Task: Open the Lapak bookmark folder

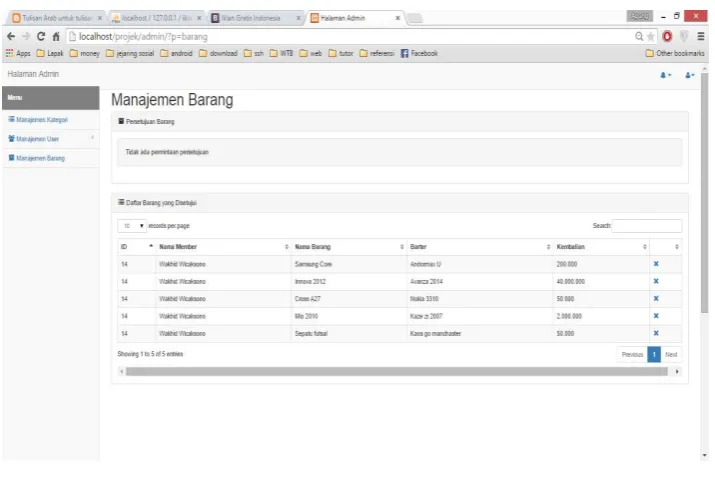Action: [x=50, y=53]
